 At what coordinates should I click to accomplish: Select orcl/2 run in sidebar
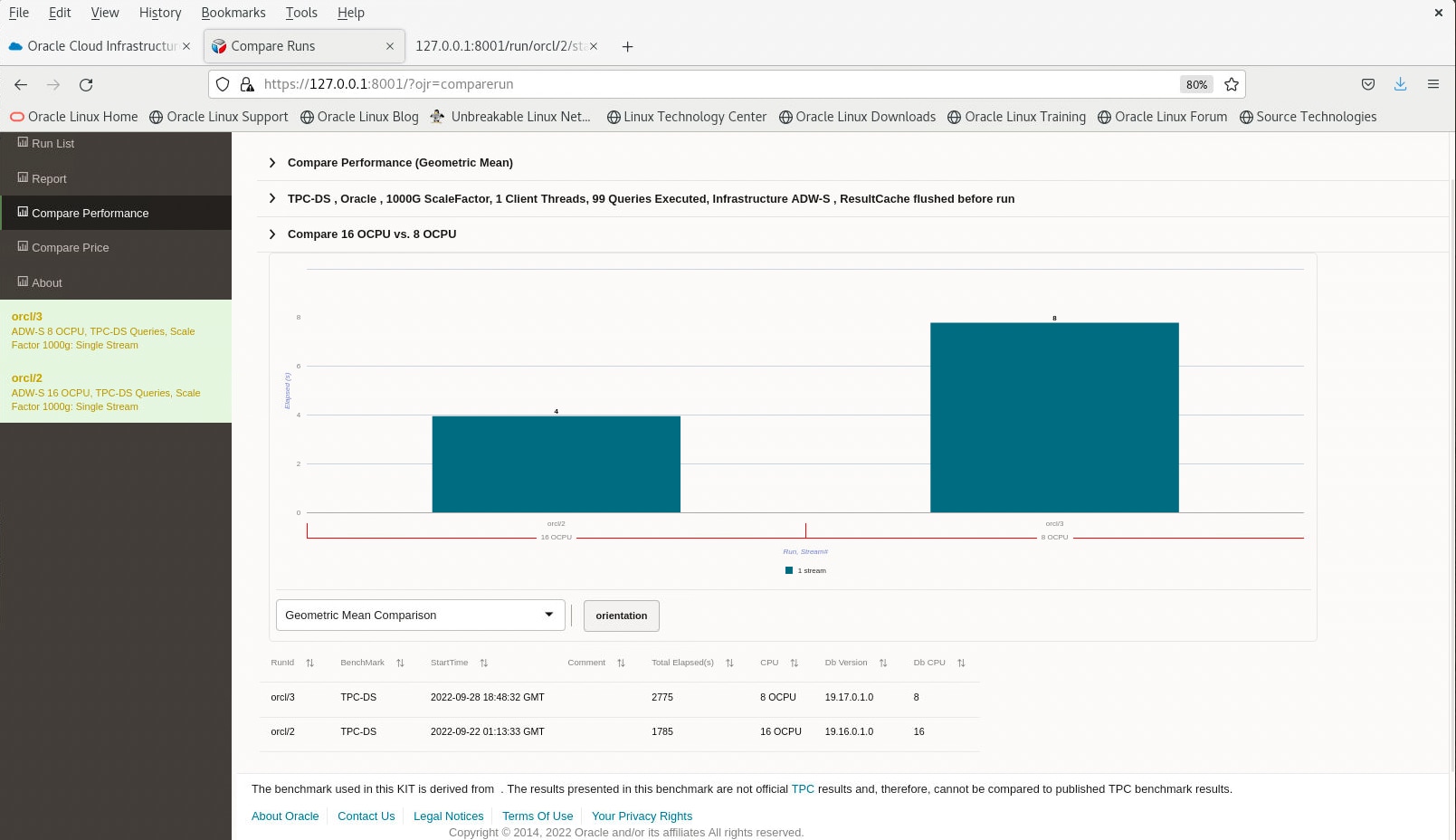tap(116, 392)
